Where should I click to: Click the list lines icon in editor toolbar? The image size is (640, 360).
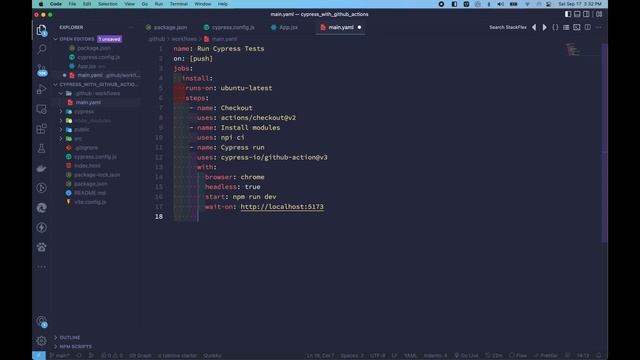pyautogui.click(x=566, y=27)
